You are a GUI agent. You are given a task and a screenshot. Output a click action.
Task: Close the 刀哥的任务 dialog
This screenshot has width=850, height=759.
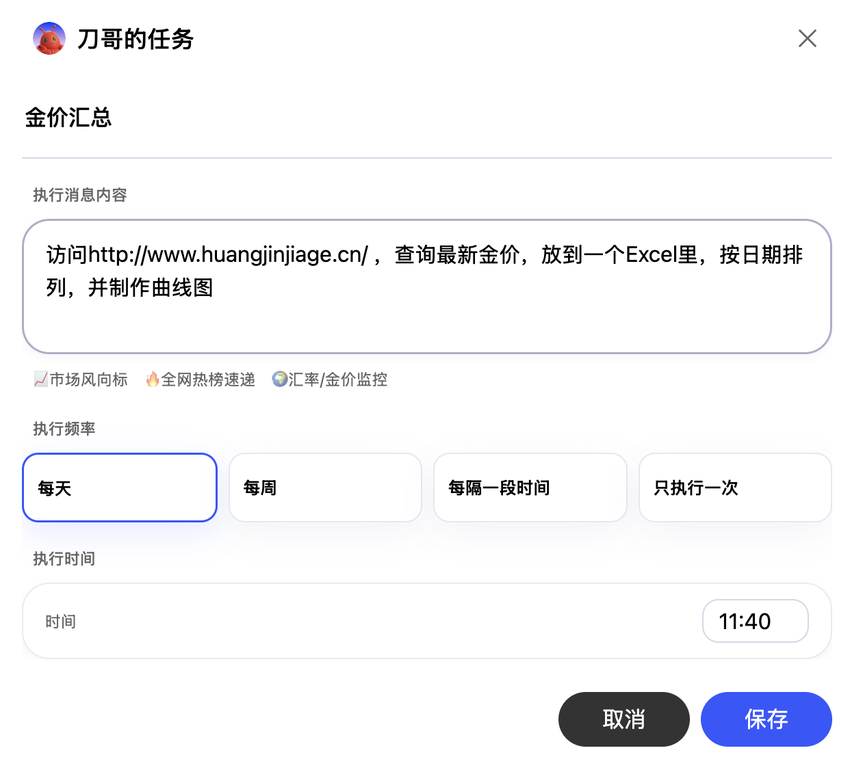[807, 38]
